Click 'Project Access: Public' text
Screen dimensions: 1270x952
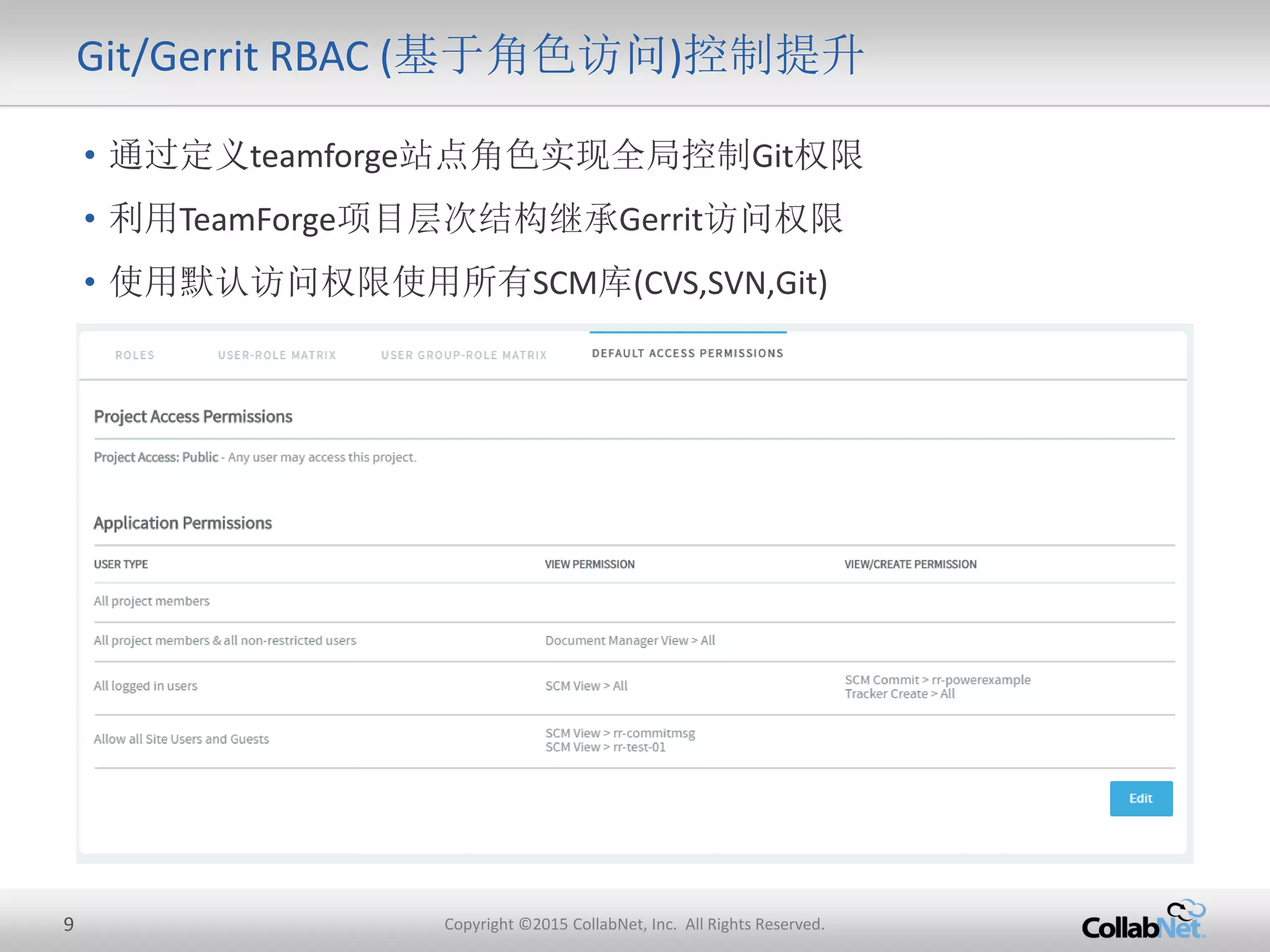(156, 457)
